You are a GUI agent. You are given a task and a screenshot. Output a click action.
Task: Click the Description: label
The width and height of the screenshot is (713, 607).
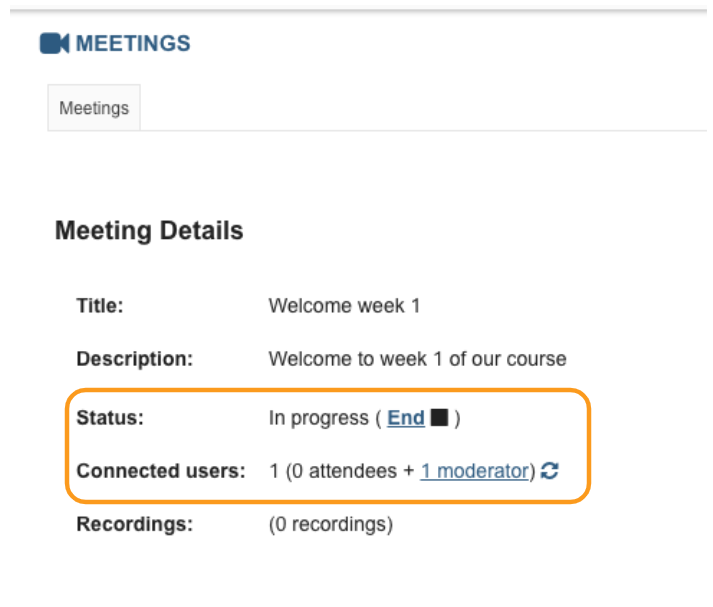click(x=135, y=359)
